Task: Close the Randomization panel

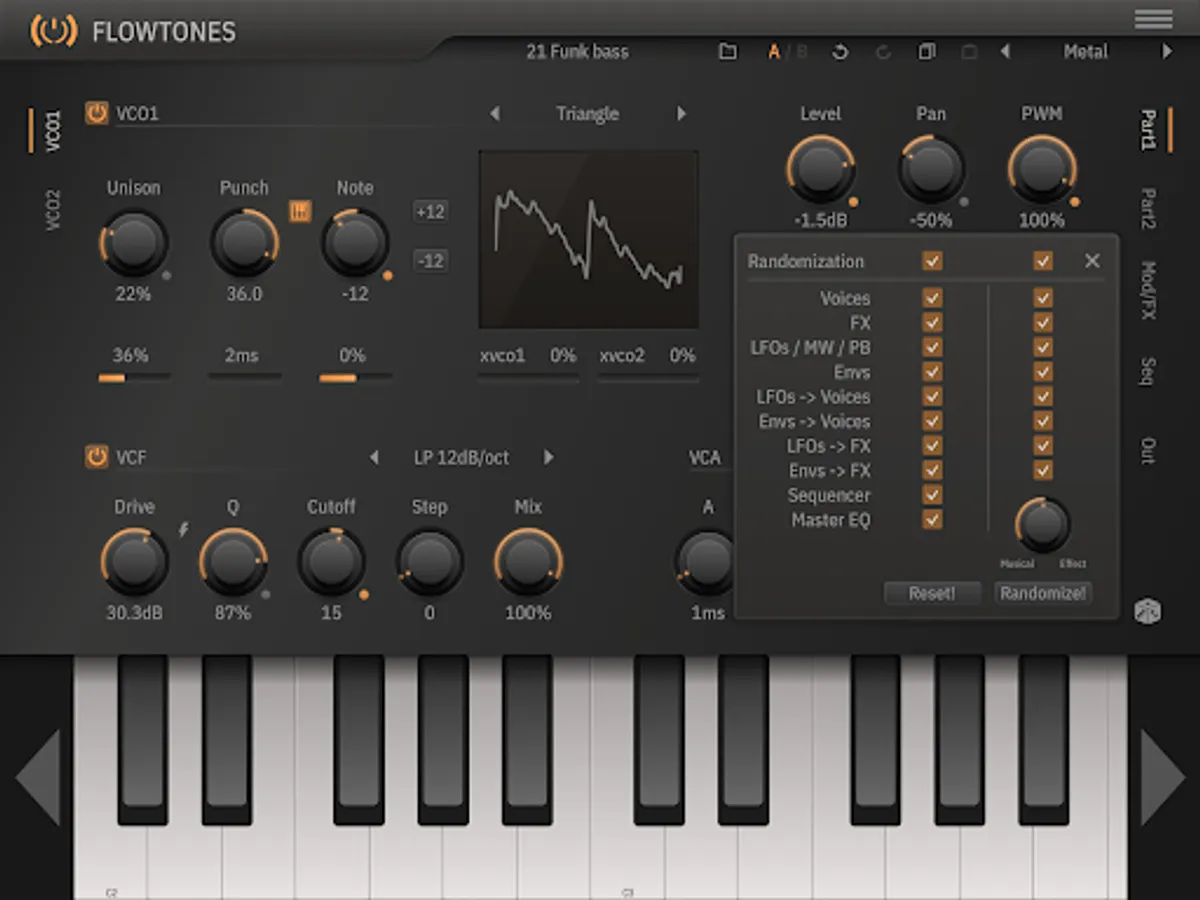Action: pos(1092,261)
